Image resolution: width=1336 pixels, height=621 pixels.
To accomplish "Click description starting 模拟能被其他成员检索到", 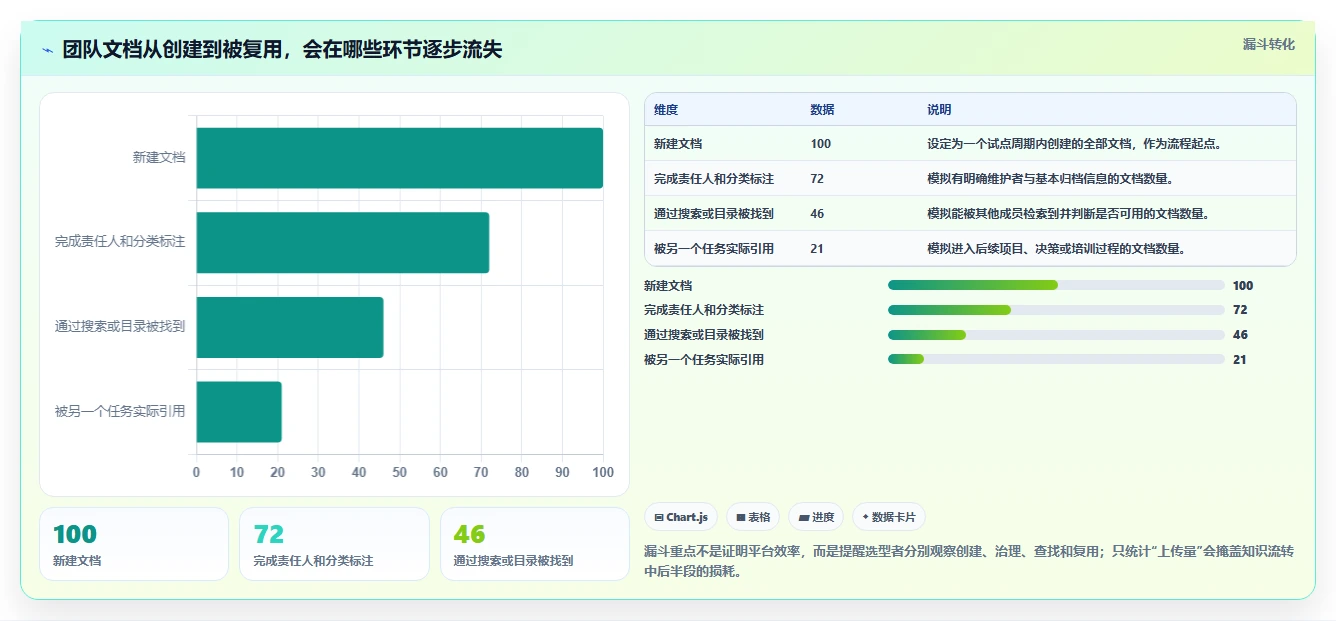I will click(x=1069, y=214).
